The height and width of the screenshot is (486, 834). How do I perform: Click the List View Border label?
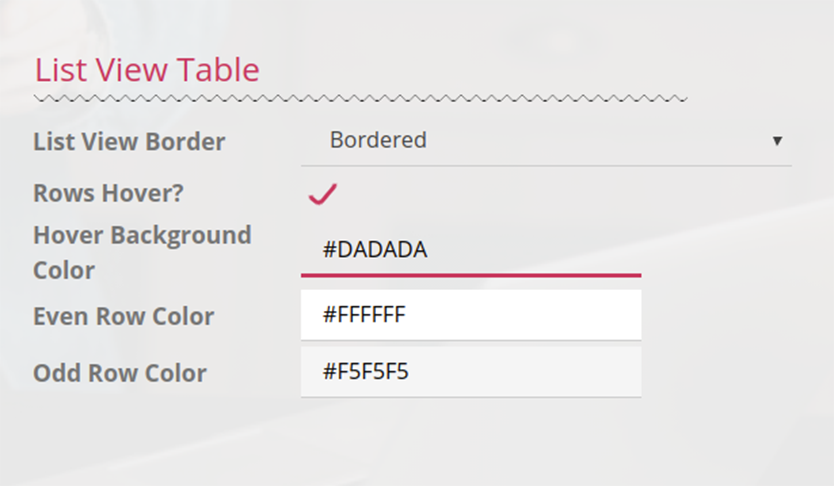(129, 142)
